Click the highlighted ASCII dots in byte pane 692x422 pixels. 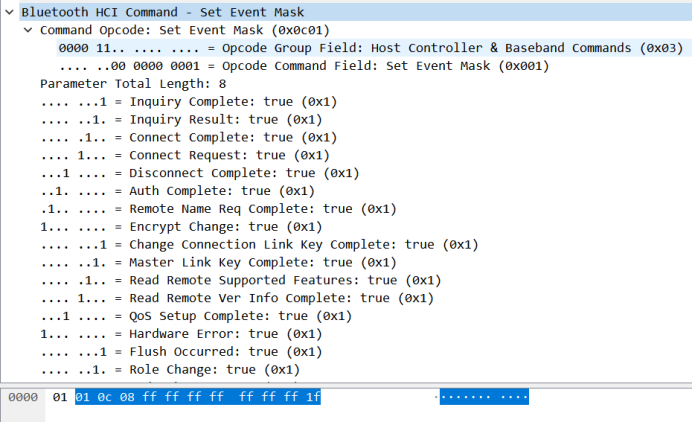click(x=484, y=397)
